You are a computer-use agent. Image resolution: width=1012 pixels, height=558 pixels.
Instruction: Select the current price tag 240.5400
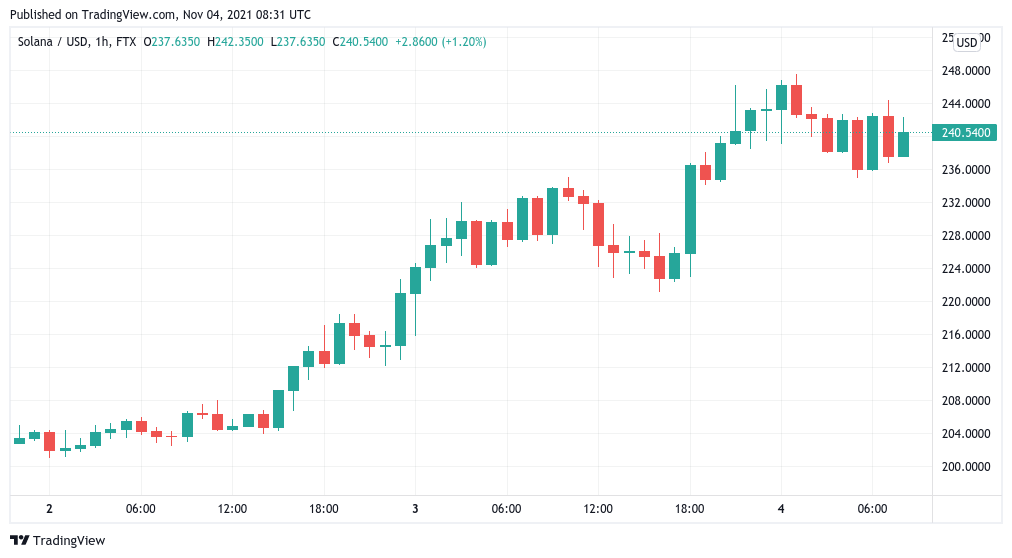pos(965,133)
